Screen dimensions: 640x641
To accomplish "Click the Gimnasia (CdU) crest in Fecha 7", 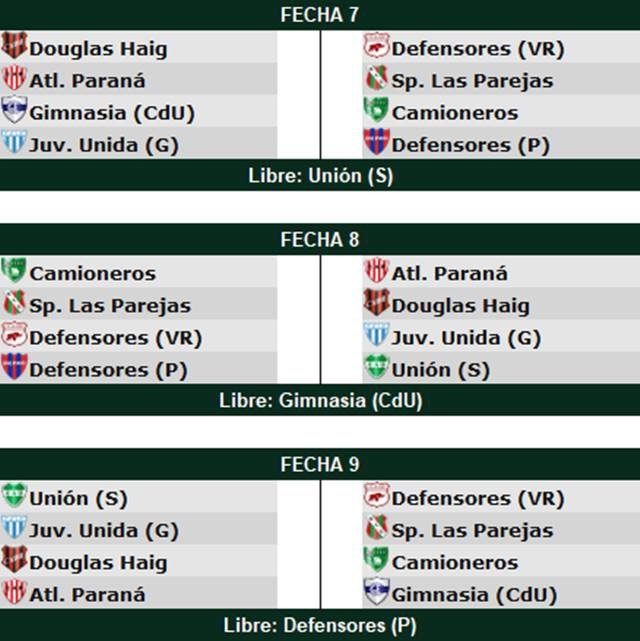I will (14, 111).
